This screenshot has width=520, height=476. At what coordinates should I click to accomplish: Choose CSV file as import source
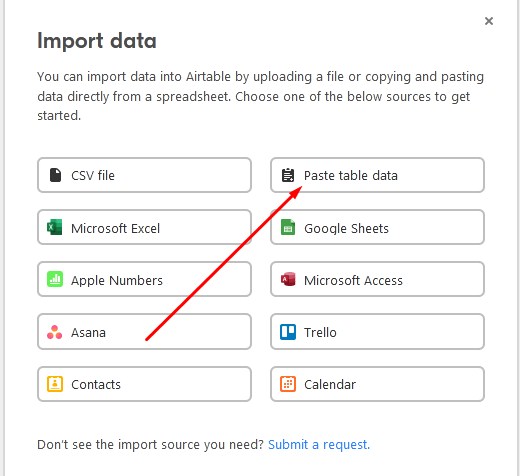[144, 175]
